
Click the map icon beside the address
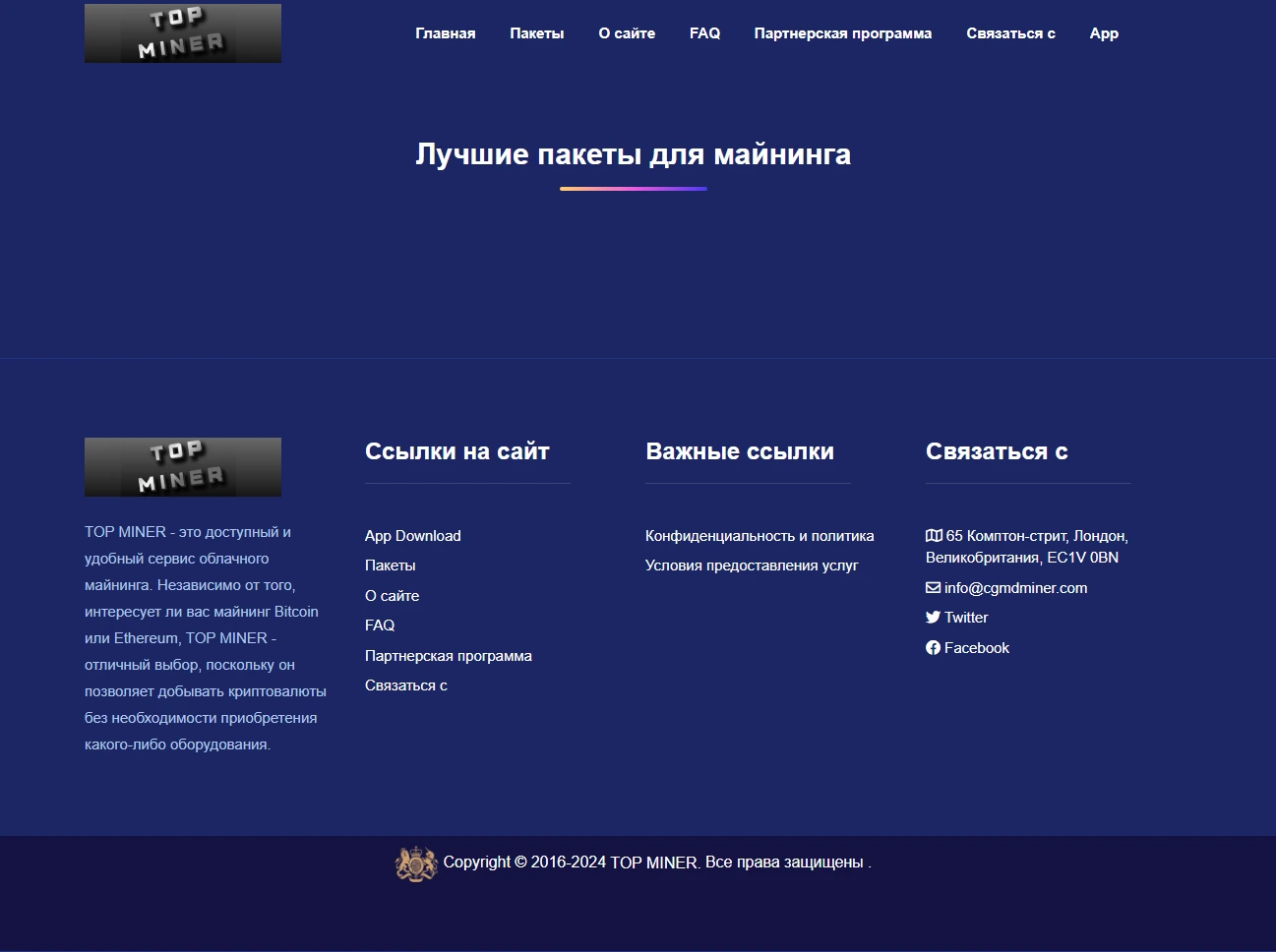[x=934, y=536]
